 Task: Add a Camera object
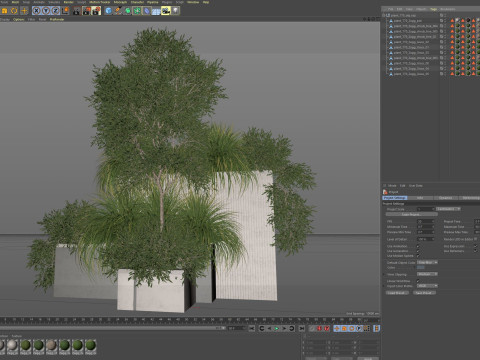pos(166,11)
